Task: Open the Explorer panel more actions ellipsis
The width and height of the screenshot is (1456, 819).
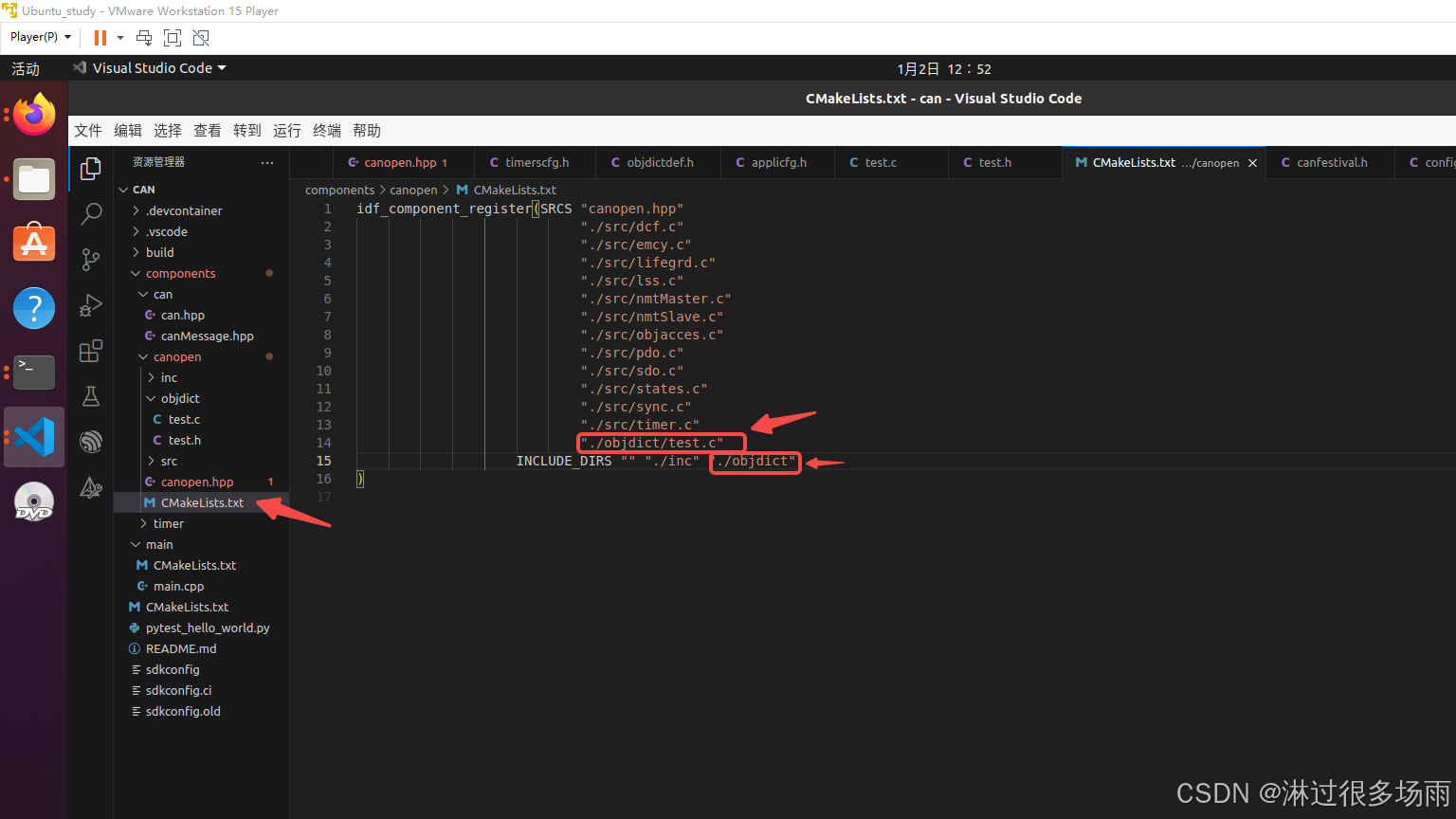Action: coord(267,163)
